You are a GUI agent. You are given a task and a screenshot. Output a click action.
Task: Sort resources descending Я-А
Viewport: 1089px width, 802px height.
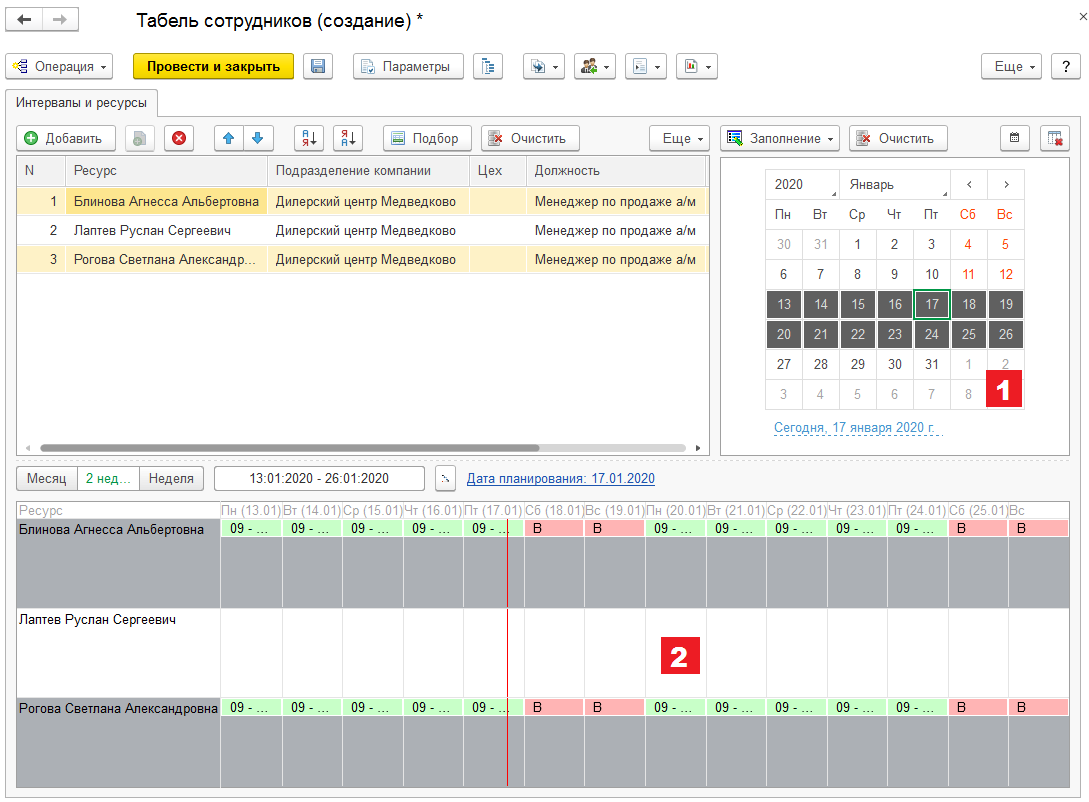[348, 138]
